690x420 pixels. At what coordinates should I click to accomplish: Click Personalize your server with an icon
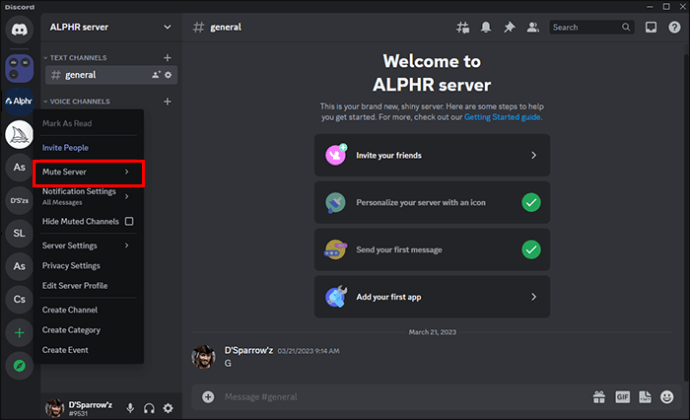pyautogui.click(x=432, y=203)
